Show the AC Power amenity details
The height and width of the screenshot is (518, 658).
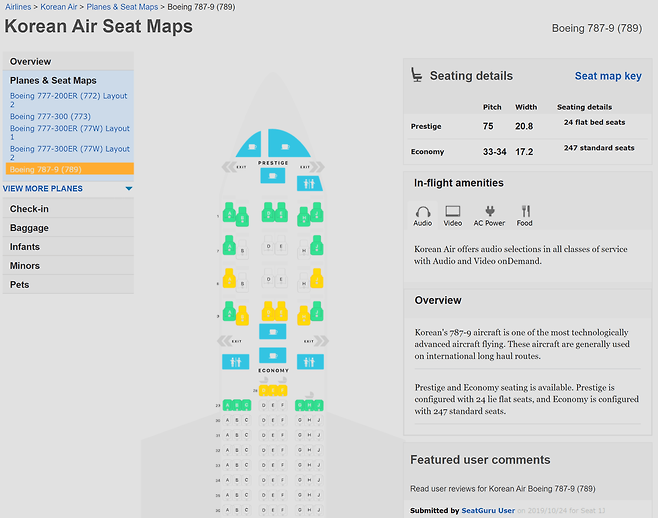489,216
